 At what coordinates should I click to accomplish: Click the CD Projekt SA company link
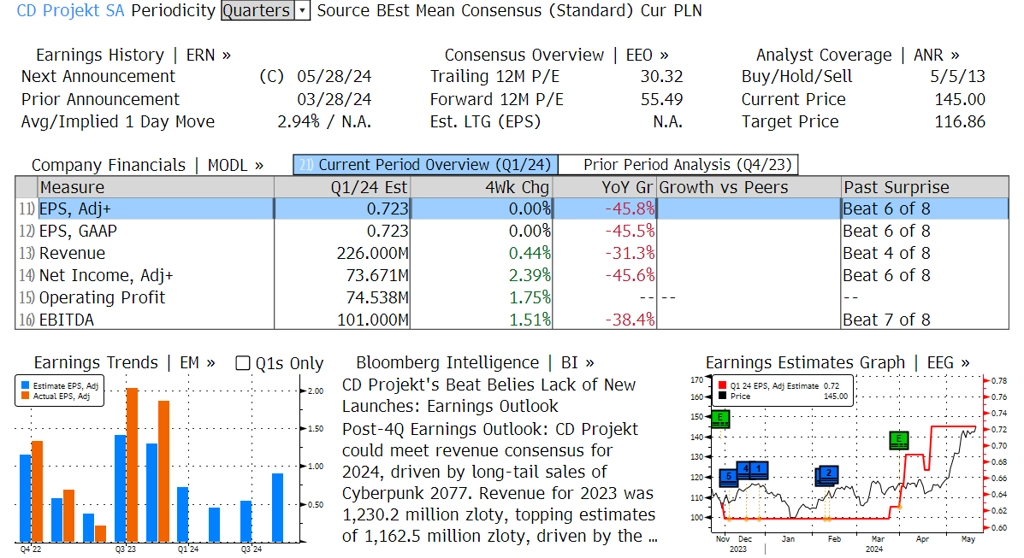(71, 10)
